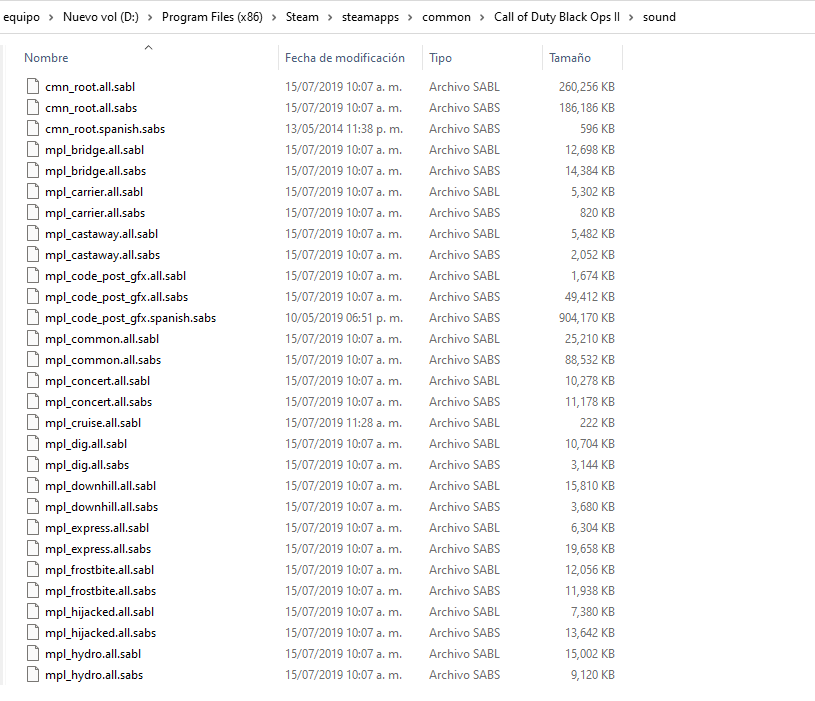Expand the chevron after 'steamapps' breadcrumb
The width and height of the screenshot is (815, 701).
click(410, 17)
